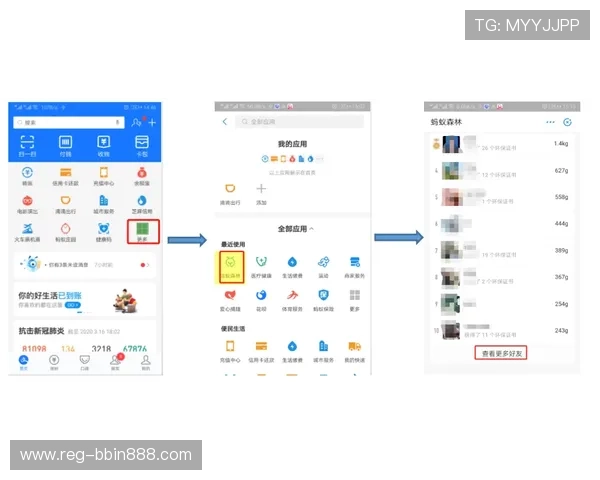
Task: Switch to the Home tab at bottom
Action: tap(24, 362)
